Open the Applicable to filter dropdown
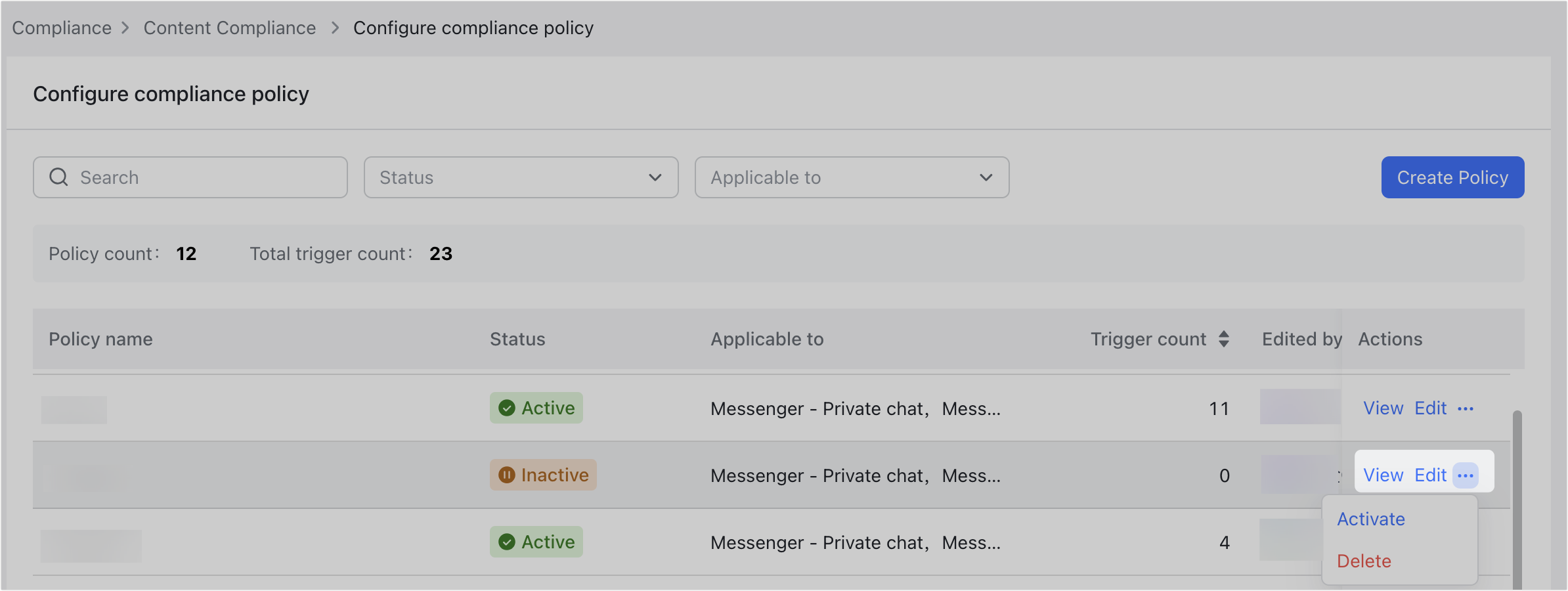This screenshot has height=591, width=1568. (x=852, y=177)
